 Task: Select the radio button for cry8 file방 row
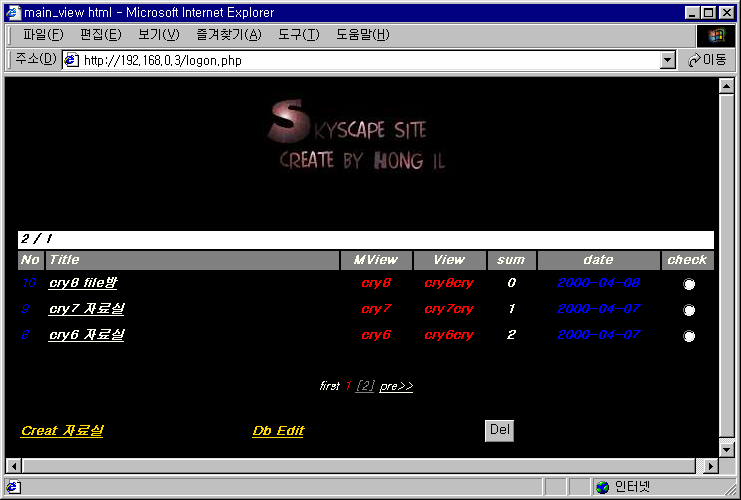[x=689, y=284]
